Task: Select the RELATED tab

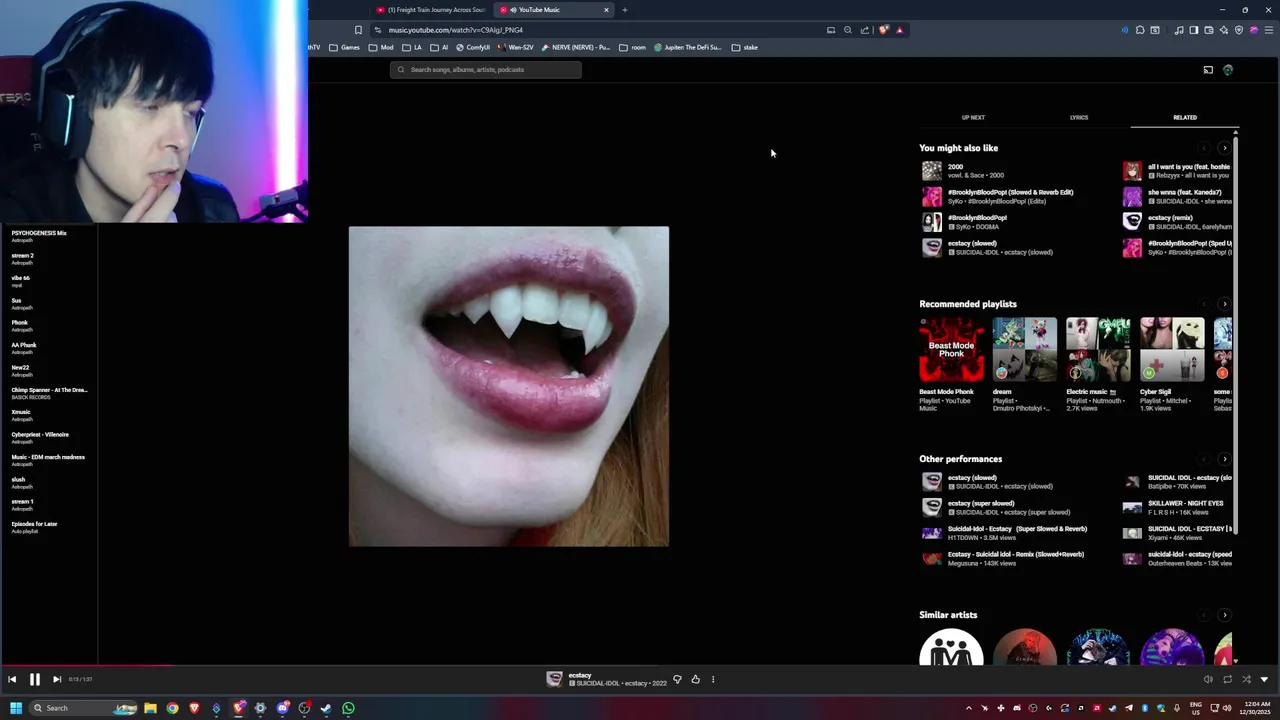Action: (1185, 117)
